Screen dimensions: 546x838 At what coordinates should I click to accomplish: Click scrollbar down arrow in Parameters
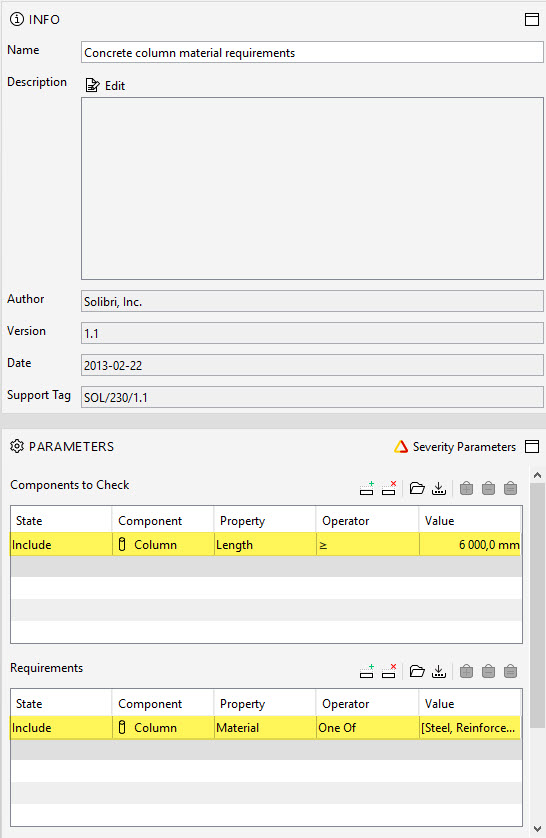pos(537,829)
